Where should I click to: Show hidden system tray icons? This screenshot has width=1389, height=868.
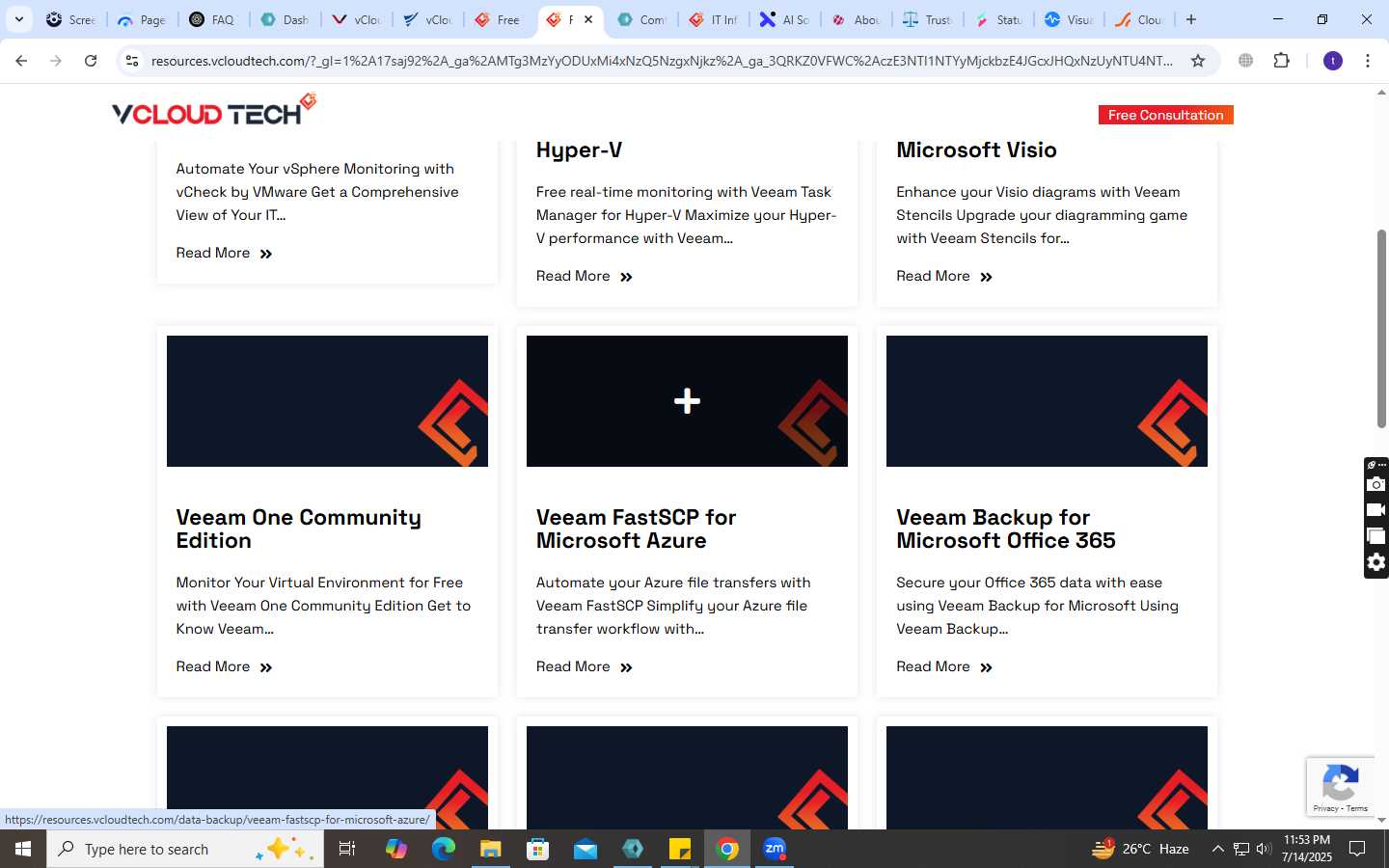coord(1217,849)
